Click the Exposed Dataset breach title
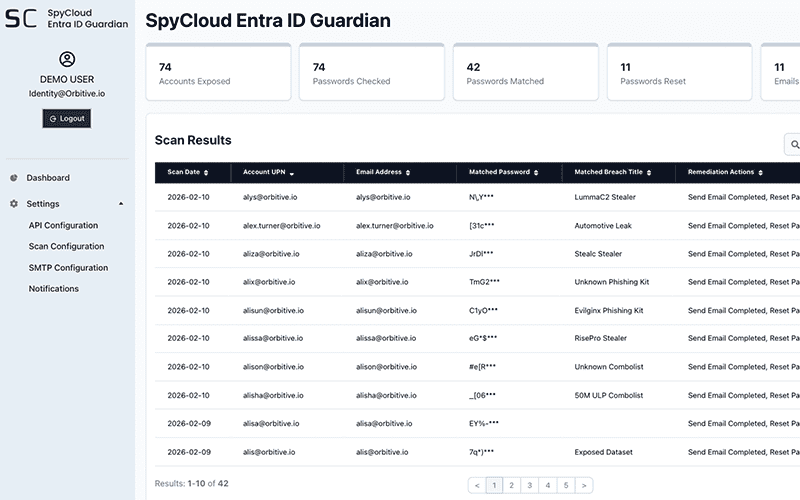The height and width of the screenshot is (500, 800). tap(604, 452)
